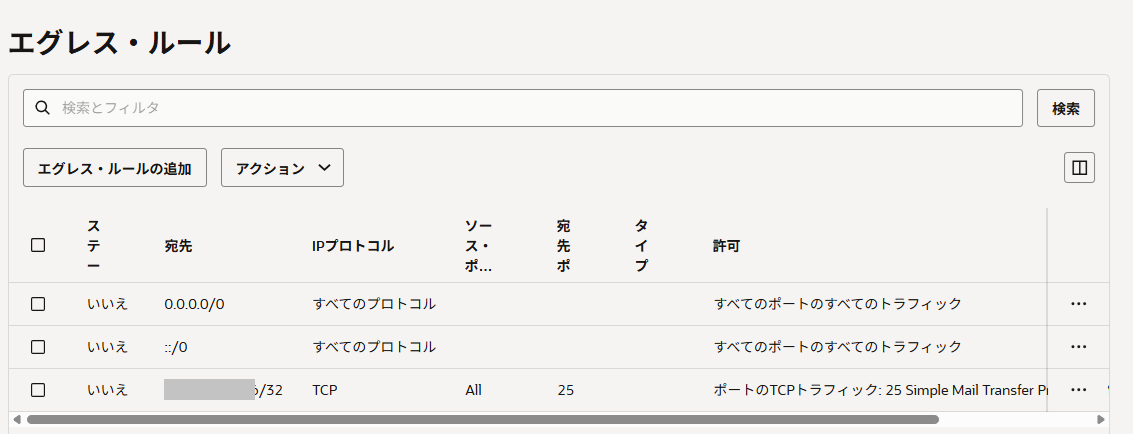The width and height of the screenshot is (1133, 434).
Task: Open actions menu for ::/0 rule
Action: click(1078, 347)
